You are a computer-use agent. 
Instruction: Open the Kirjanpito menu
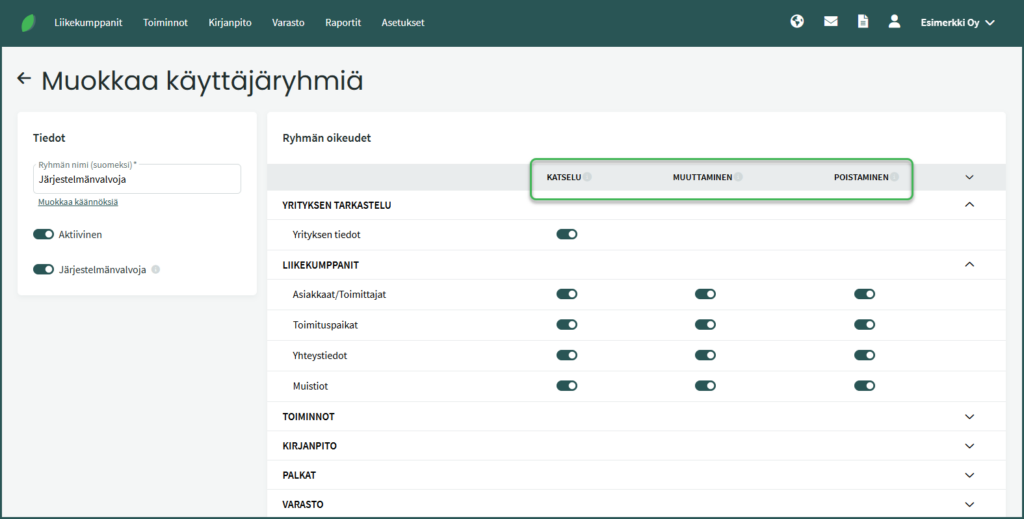pyautogui.click(x=230, y=22)
